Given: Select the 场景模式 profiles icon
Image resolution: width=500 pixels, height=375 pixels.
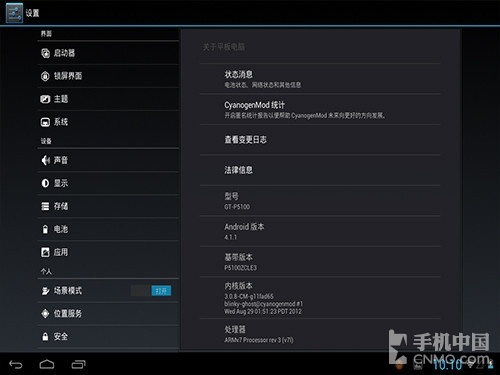Looking at the screenshot, I should [45, 291].
